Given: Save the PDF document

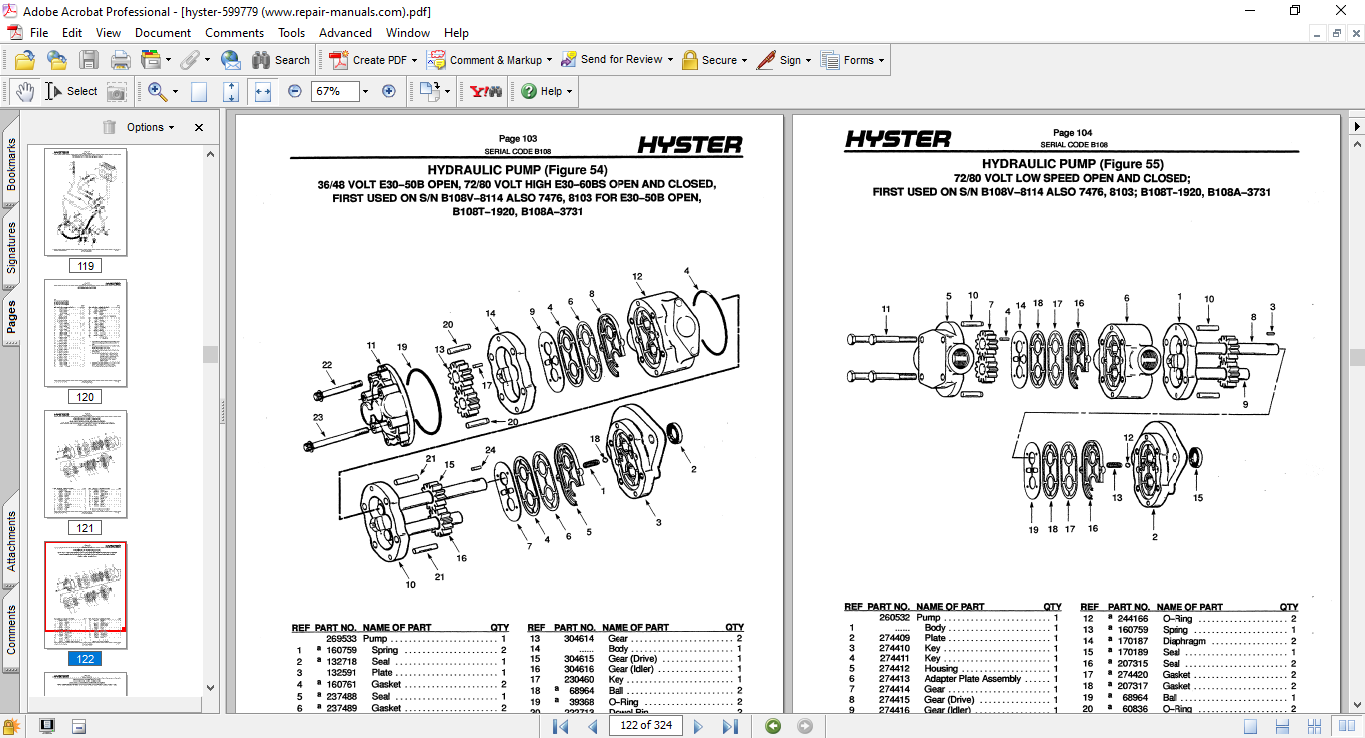Looking at the screenshot, I should point(89,60).
